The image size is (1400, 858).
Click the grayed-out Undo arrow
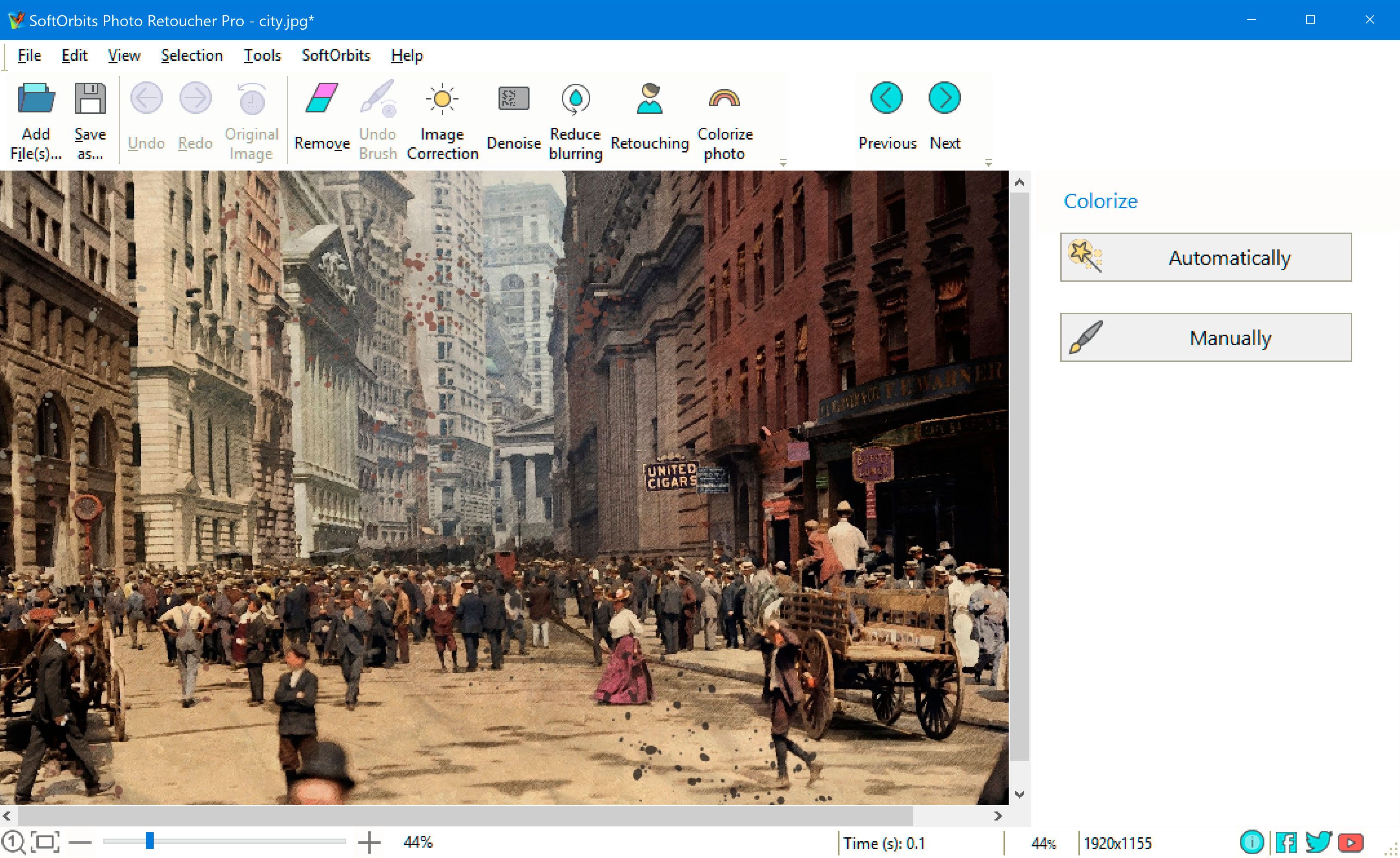pos(146,98)
